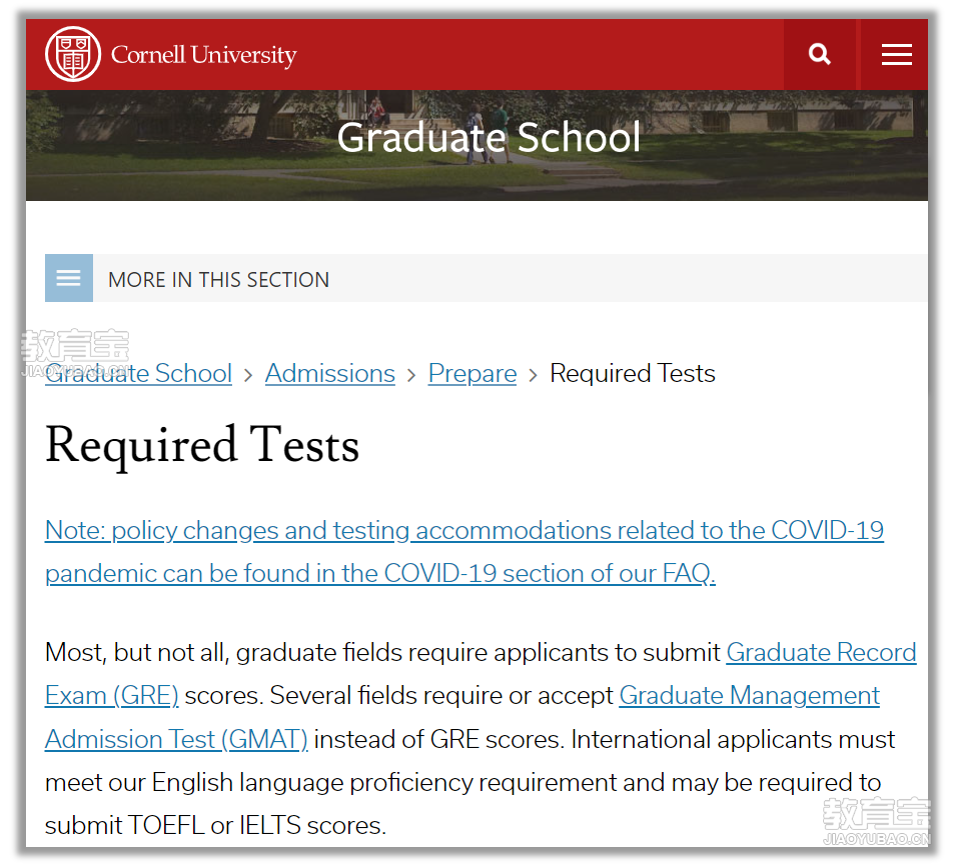953x868 pixels.
Task: Click the MORE IN THIS SECTION label
Action: 219,280
